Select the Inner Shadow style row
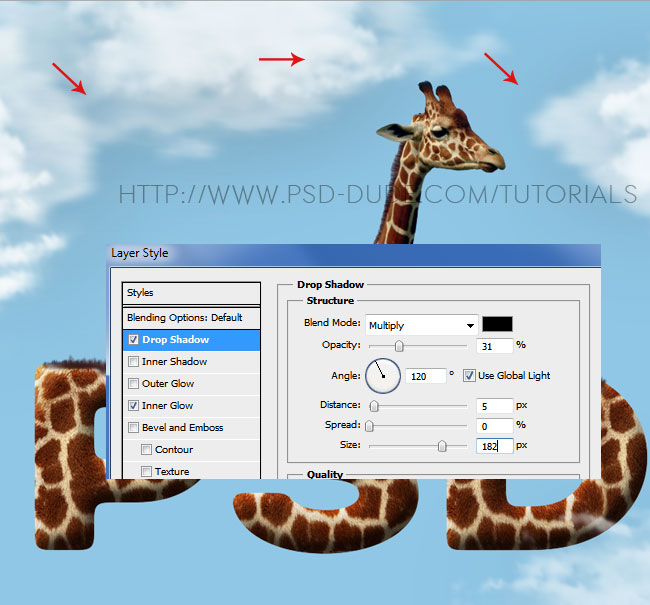This screenshot has width=650, height=605. pos(192,362)
